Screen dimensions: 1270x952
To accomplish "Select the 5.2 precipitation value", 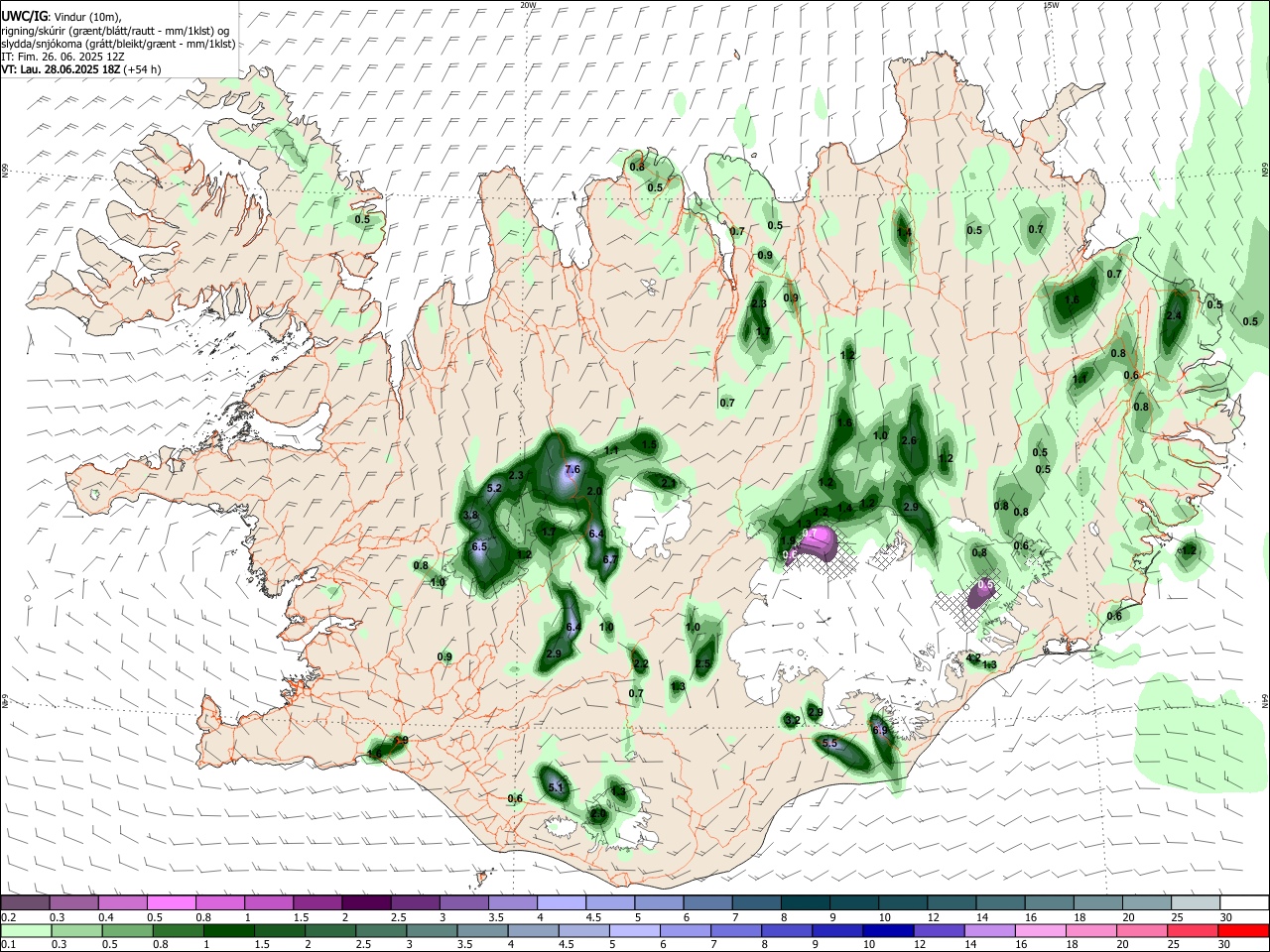I will (x=495, y=489).
